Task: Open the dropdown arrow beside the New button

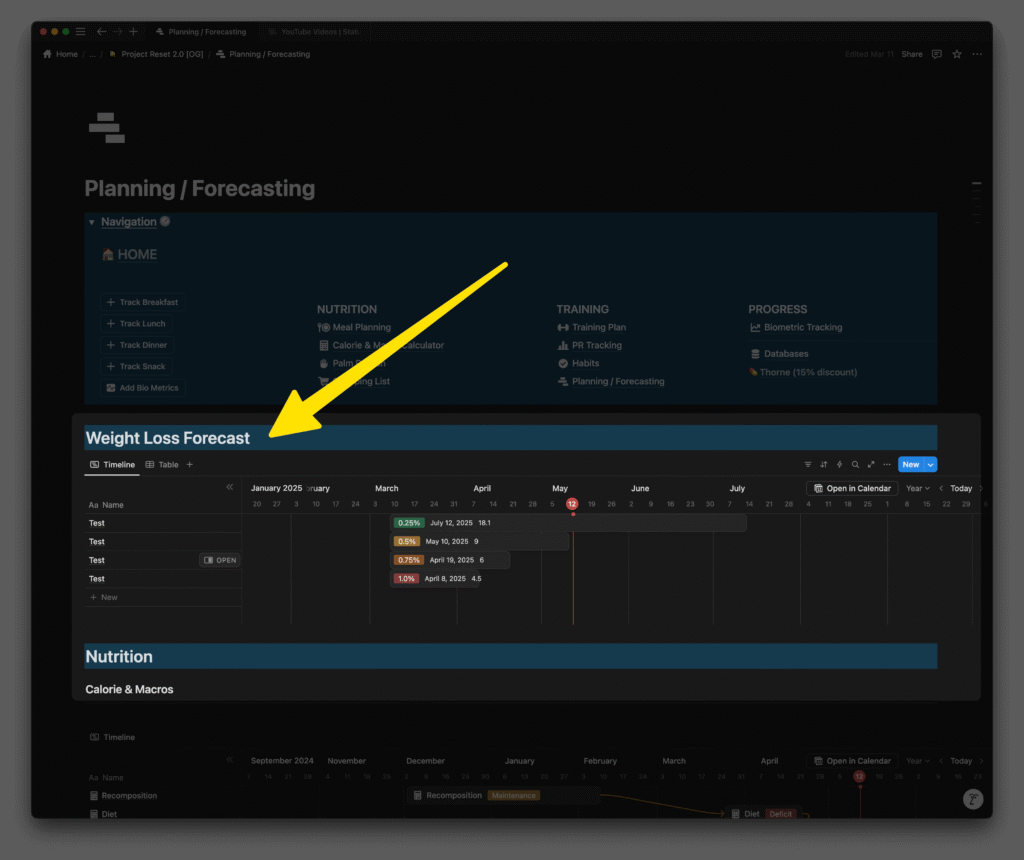Action: point(931,465)
